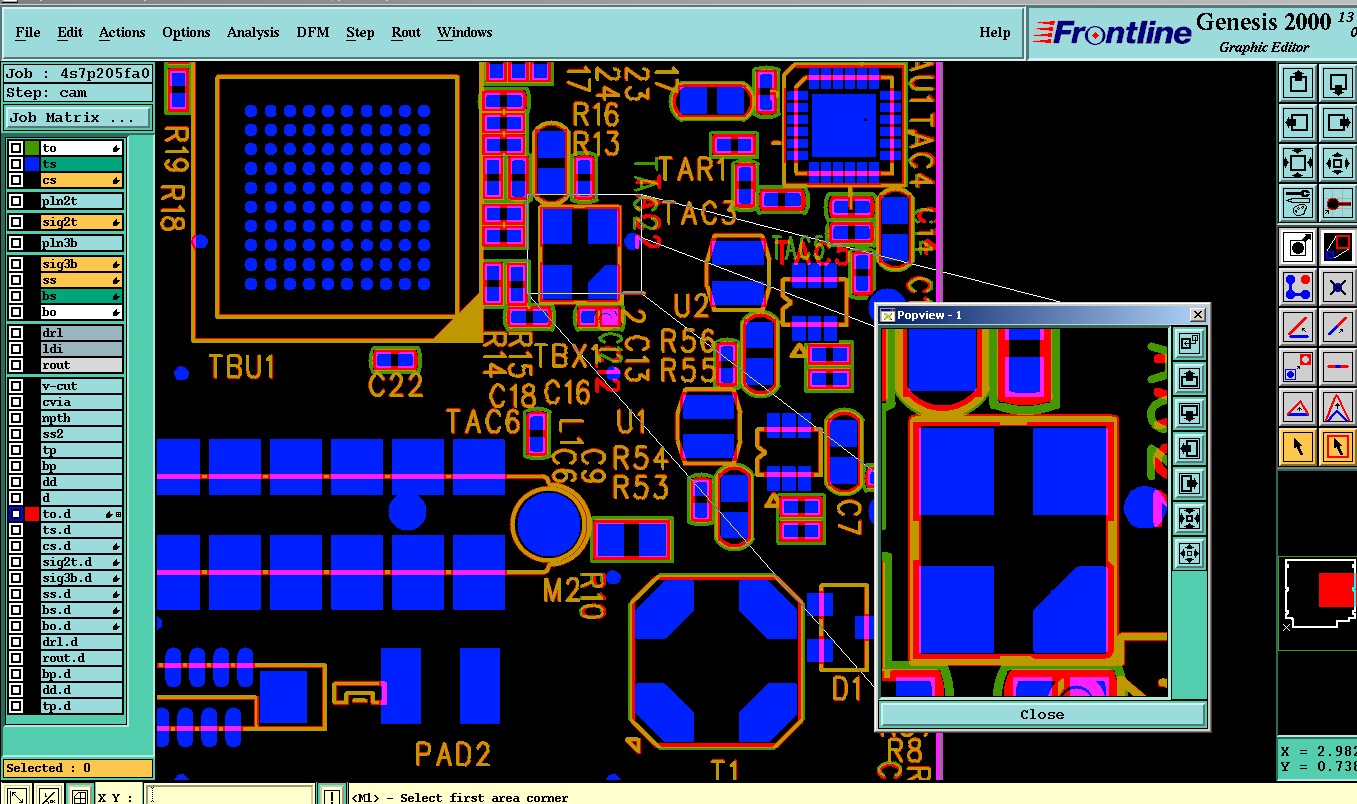1357x804 pixels.
Task: Select the 'ldi' layer row
Action: tap(82, 349)
